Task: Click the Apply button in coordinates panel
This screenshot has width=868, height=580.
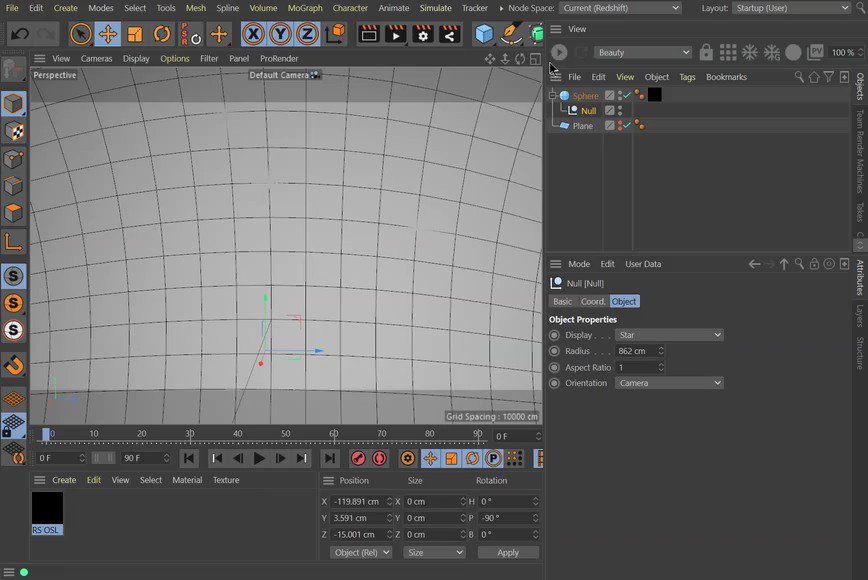Action: 508,552
